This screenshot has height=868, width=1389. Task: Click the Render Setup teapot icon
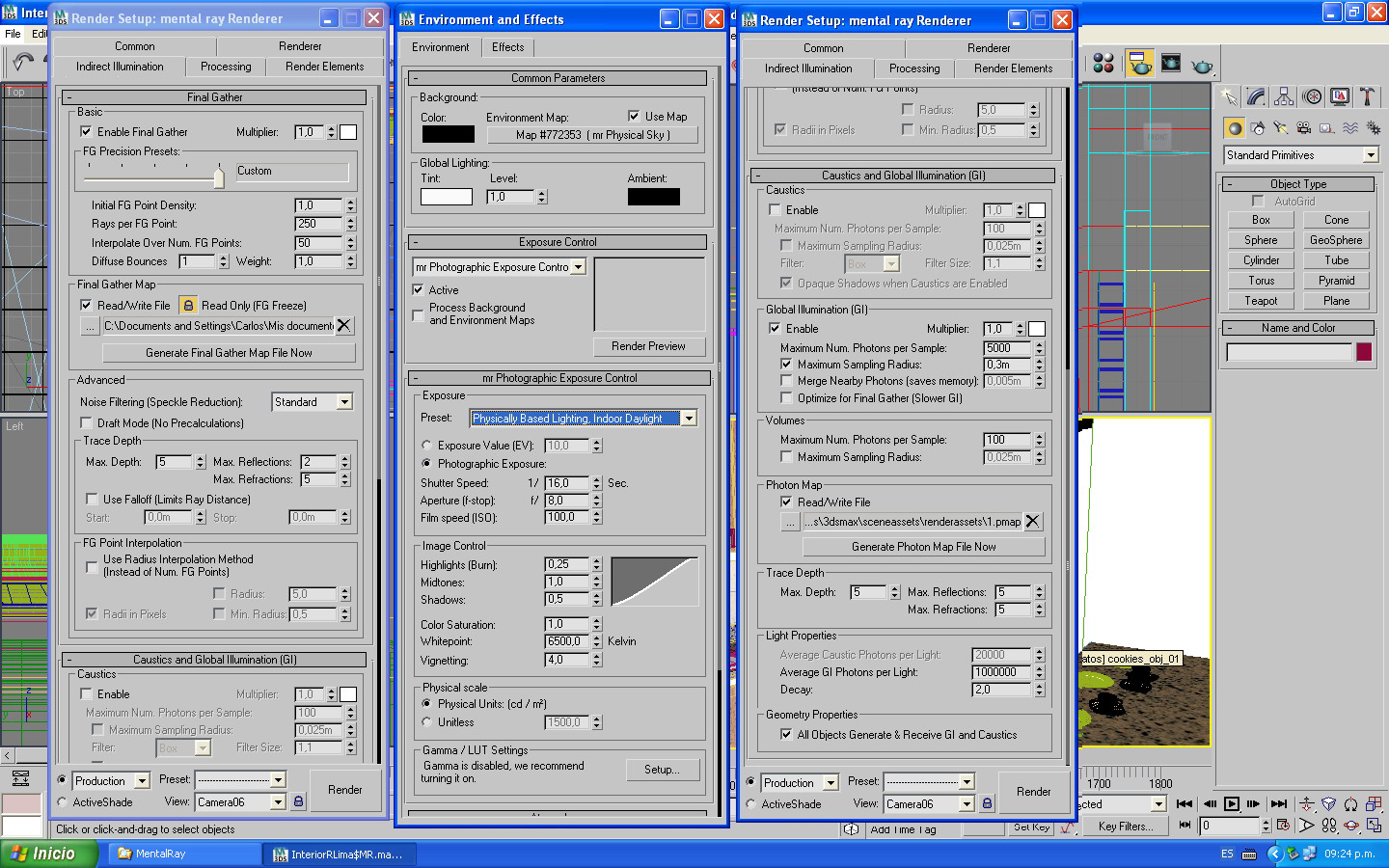point(1139,64)
